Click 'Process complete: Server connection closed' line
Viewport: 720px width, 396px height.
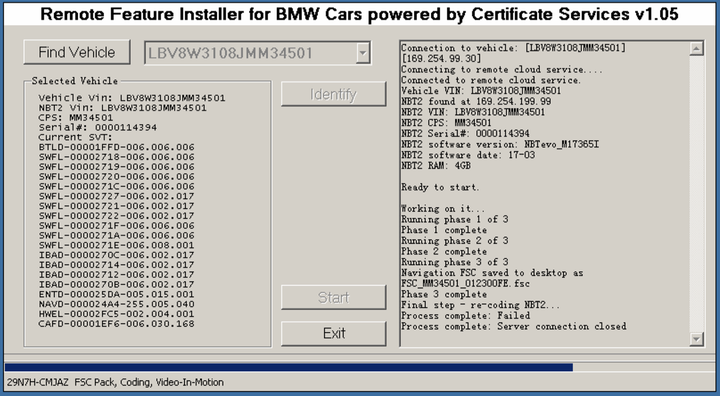[513, 326]
